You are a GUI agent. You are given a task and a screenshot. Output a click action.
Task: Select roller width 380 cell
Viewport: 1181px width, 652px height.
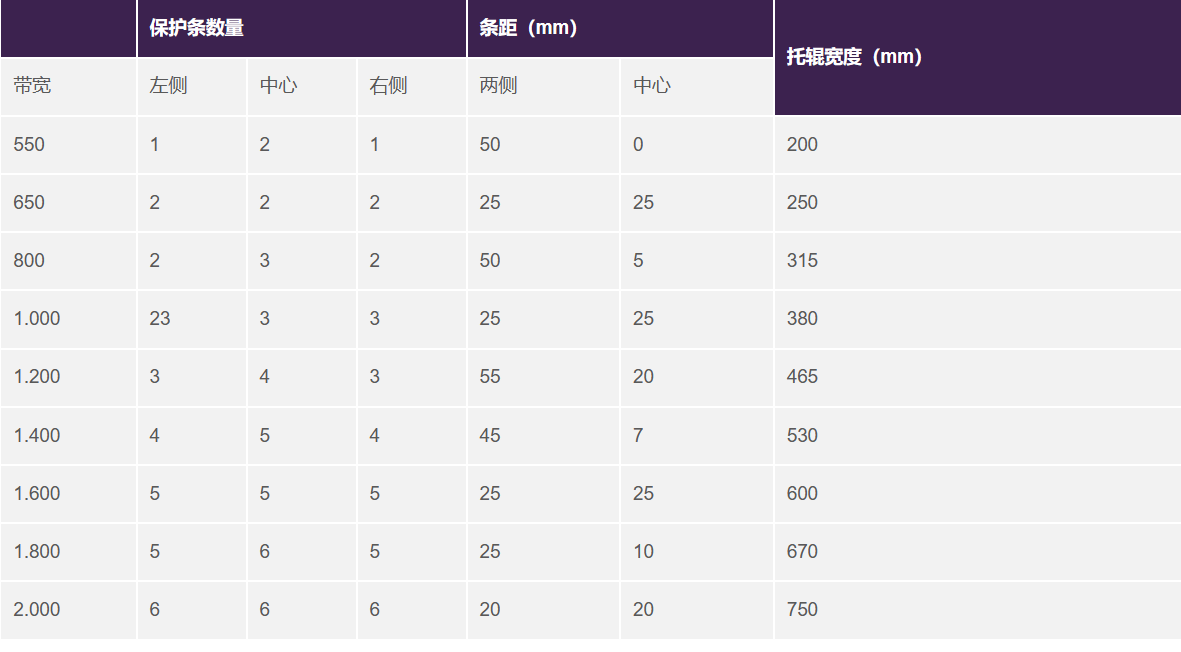click(978, 318)
